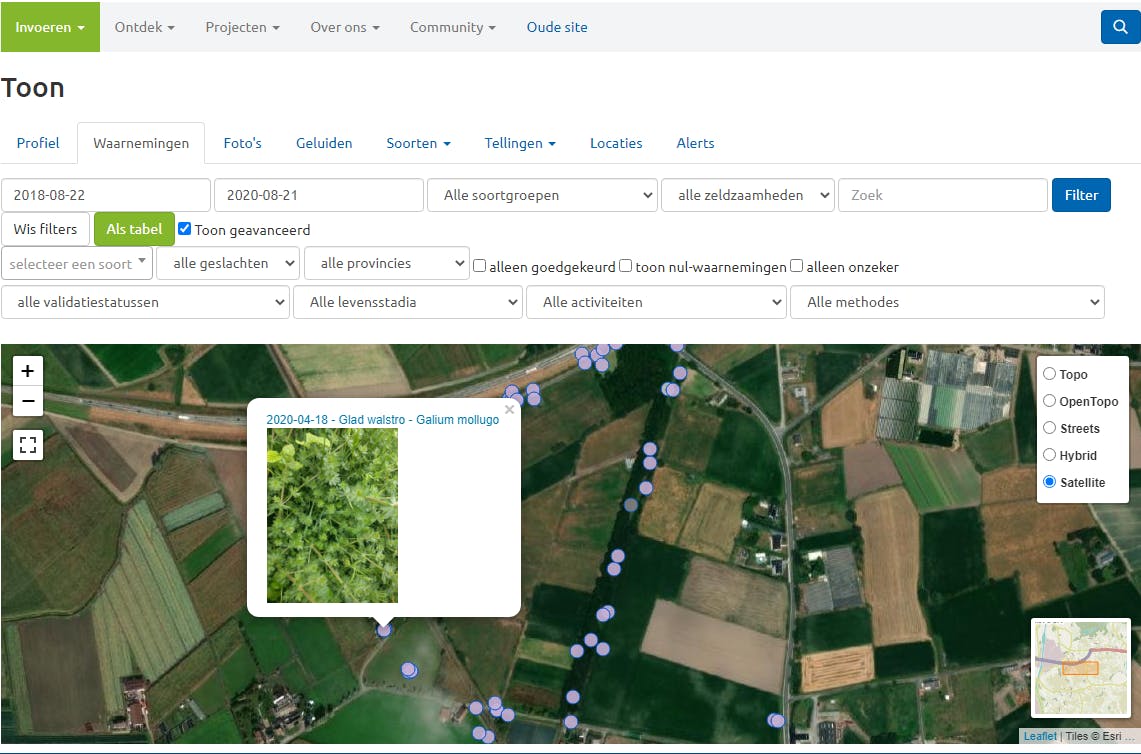Open the Alerts tab
This screenshot has height=754, width=1141.
(695, 143)
